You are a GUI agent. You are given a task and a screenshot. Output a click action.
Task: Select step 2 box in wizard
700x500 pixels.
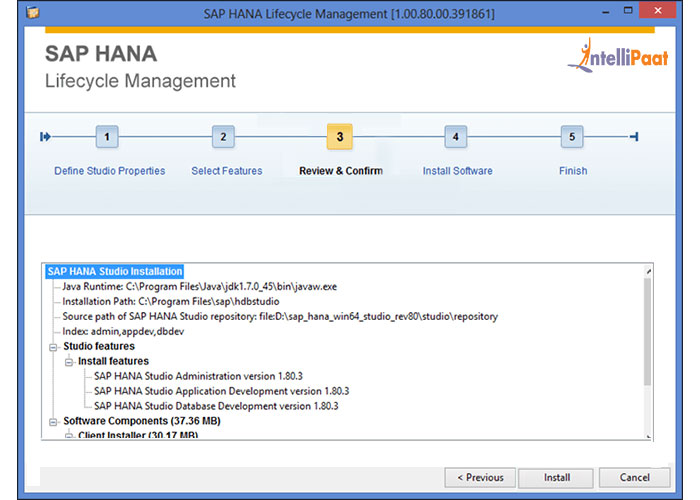[x=223, y=137]
